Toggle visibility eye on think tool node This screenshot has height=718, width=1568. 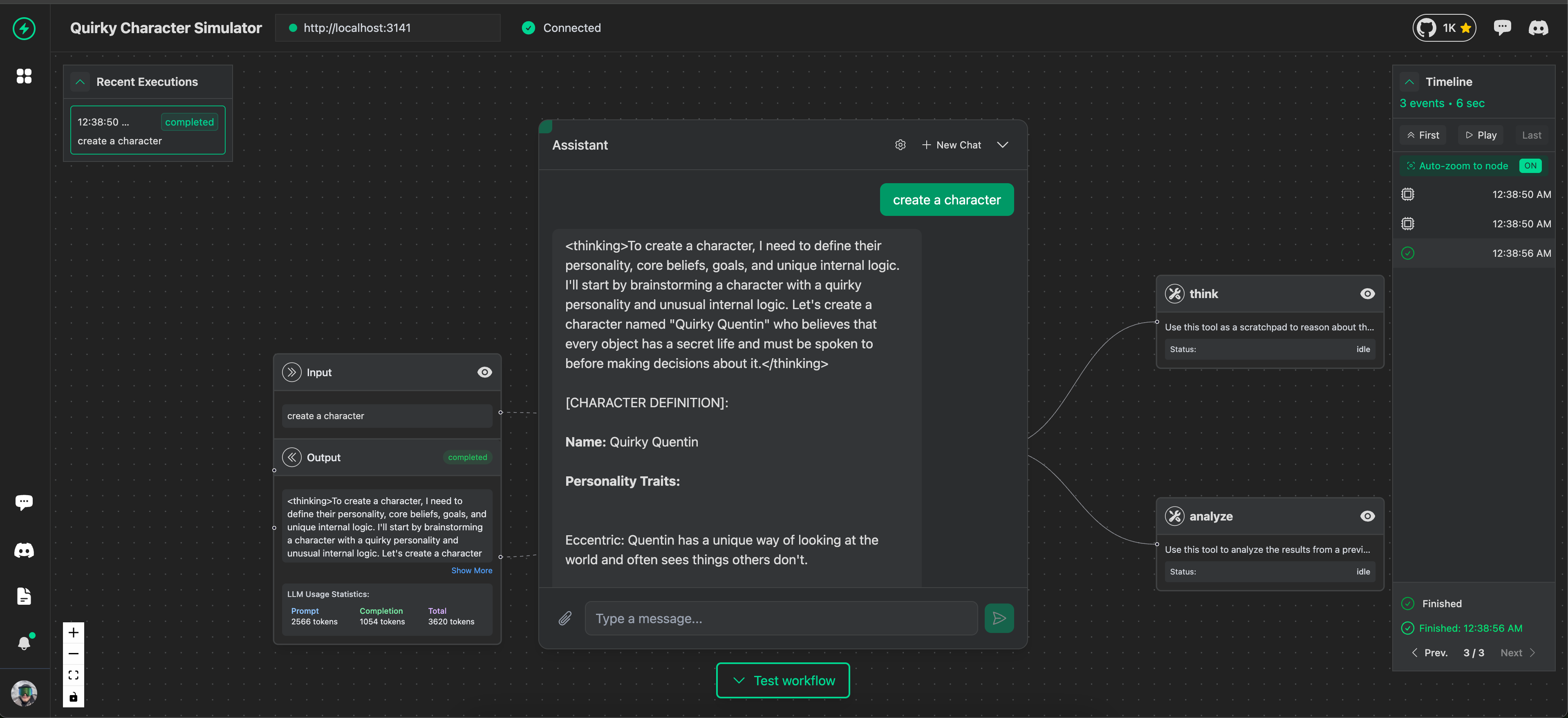click(x=1367, y=294)
